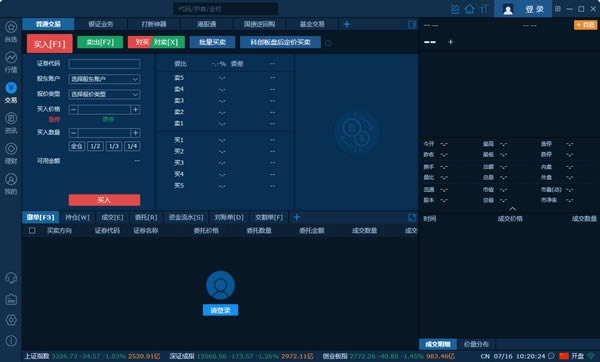Open the briefcase icon in left sidebar
600x362 pixels.
[11, 299]
